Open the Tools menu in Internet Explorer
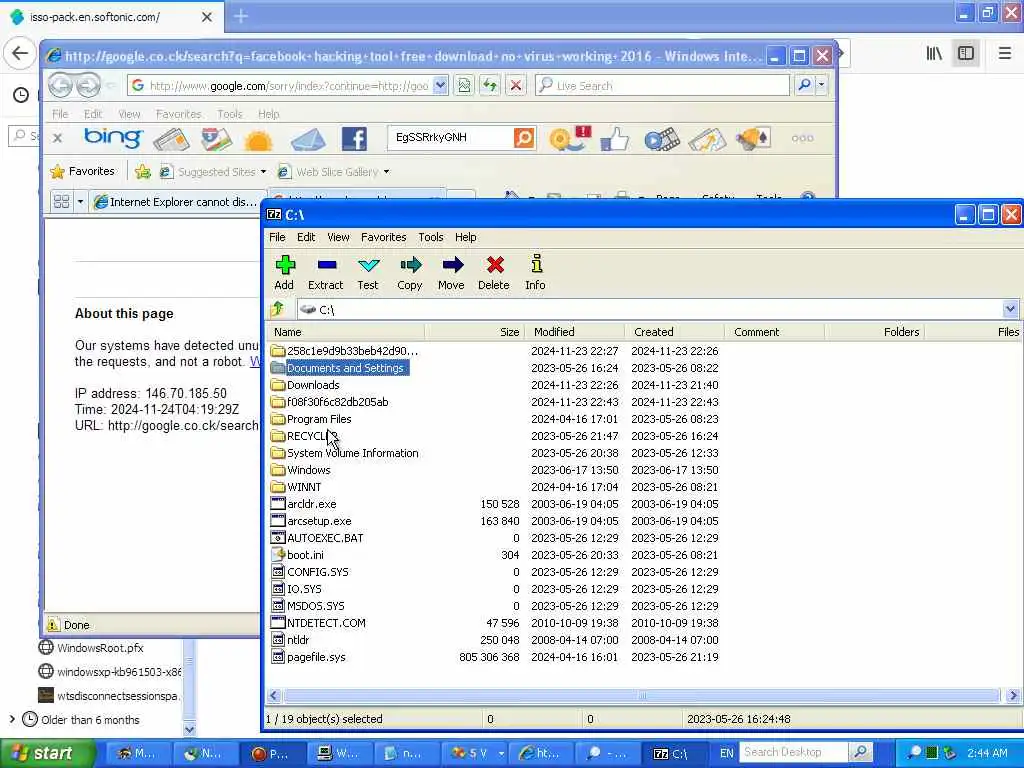This screenshot has height=768, width=1024. click(x=230, y=114)
